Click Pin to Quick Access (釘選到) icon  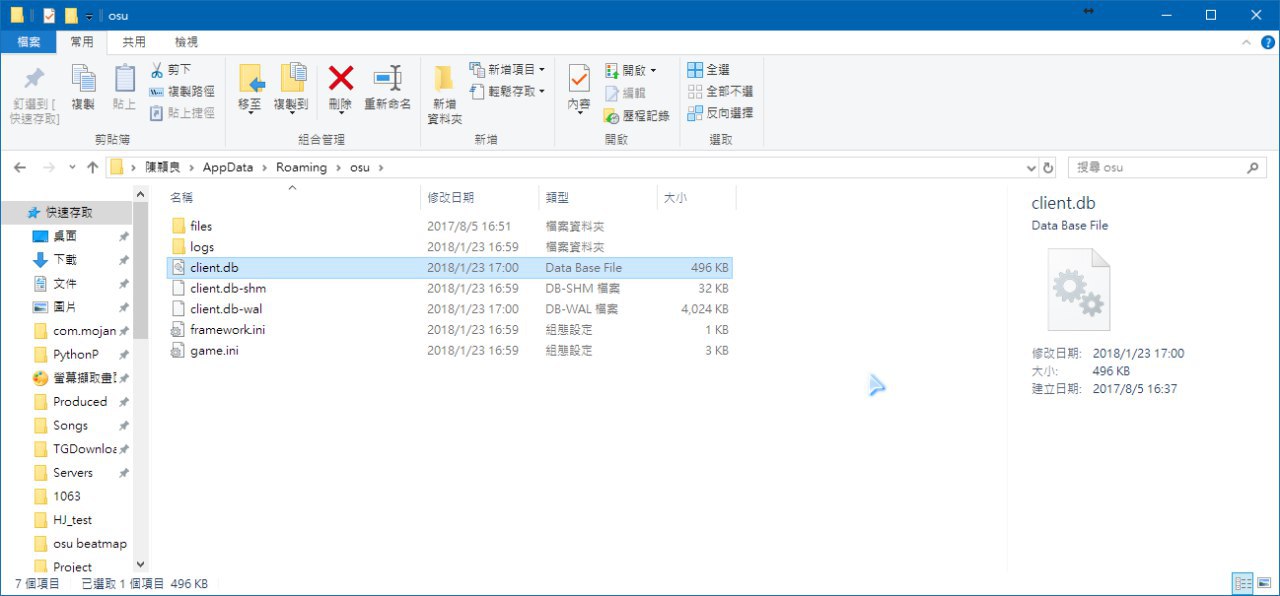tap(34, 79)
